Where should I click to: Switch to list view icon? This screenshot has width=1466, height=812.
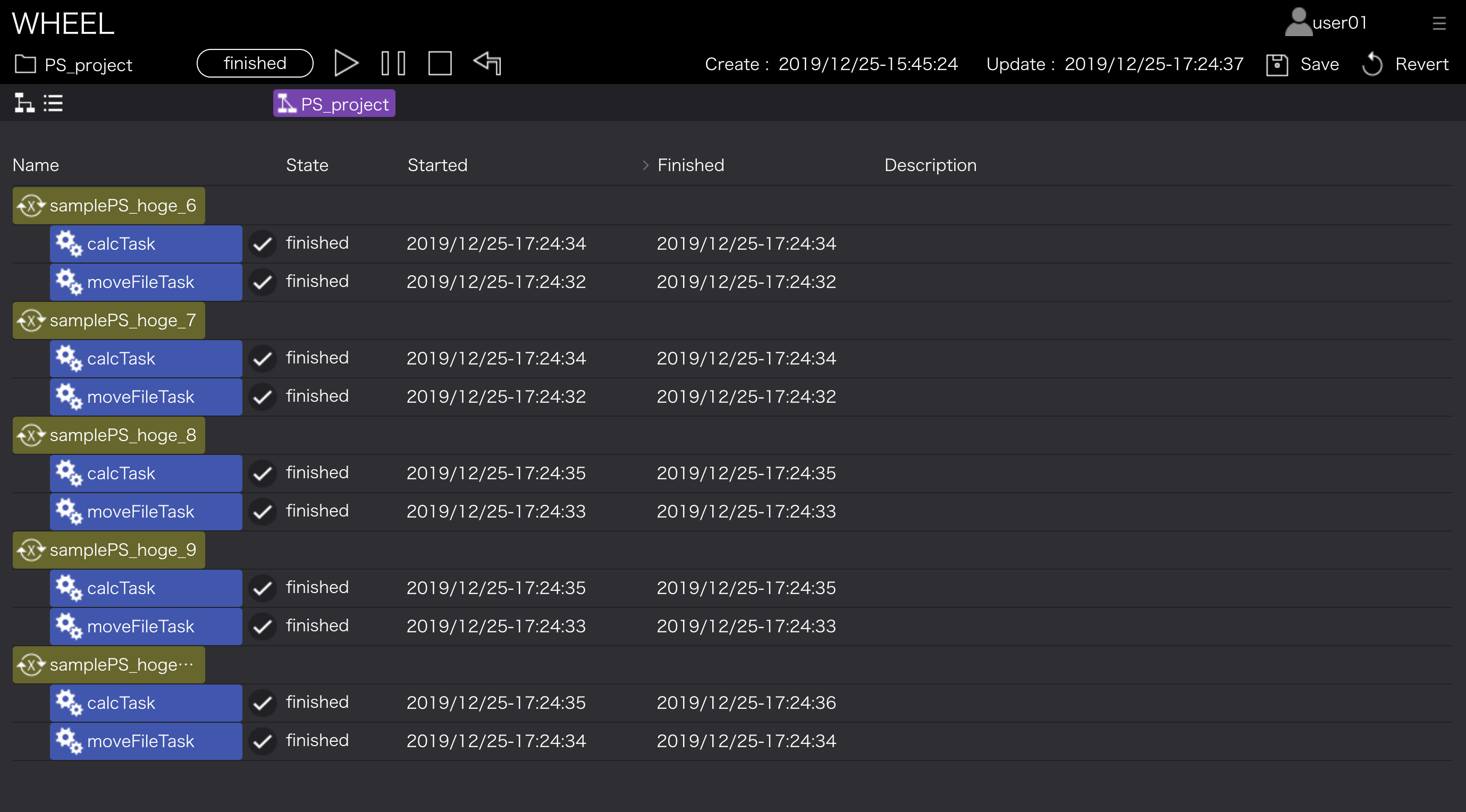point(54,103)
